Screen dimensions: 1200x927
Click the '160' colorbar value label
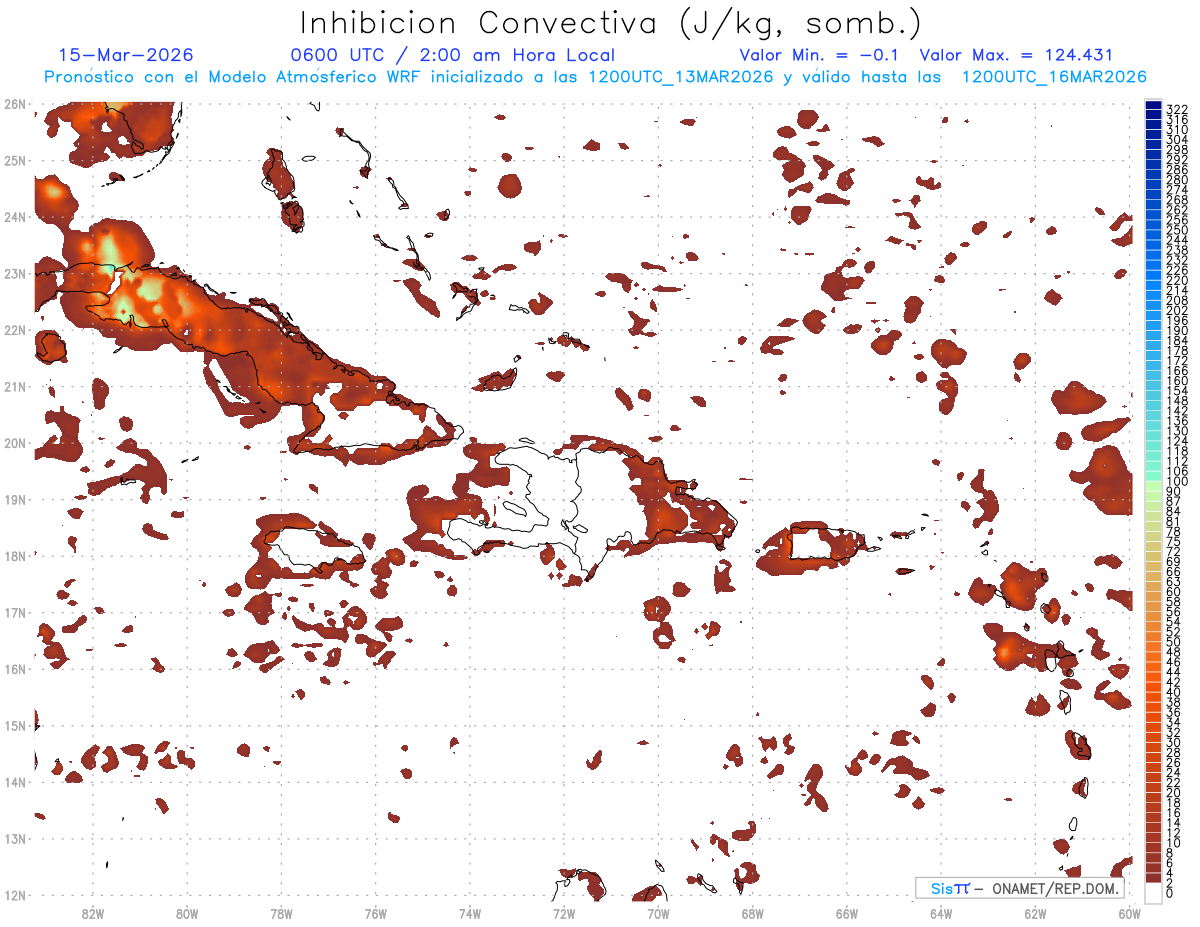coord(1176,381)
